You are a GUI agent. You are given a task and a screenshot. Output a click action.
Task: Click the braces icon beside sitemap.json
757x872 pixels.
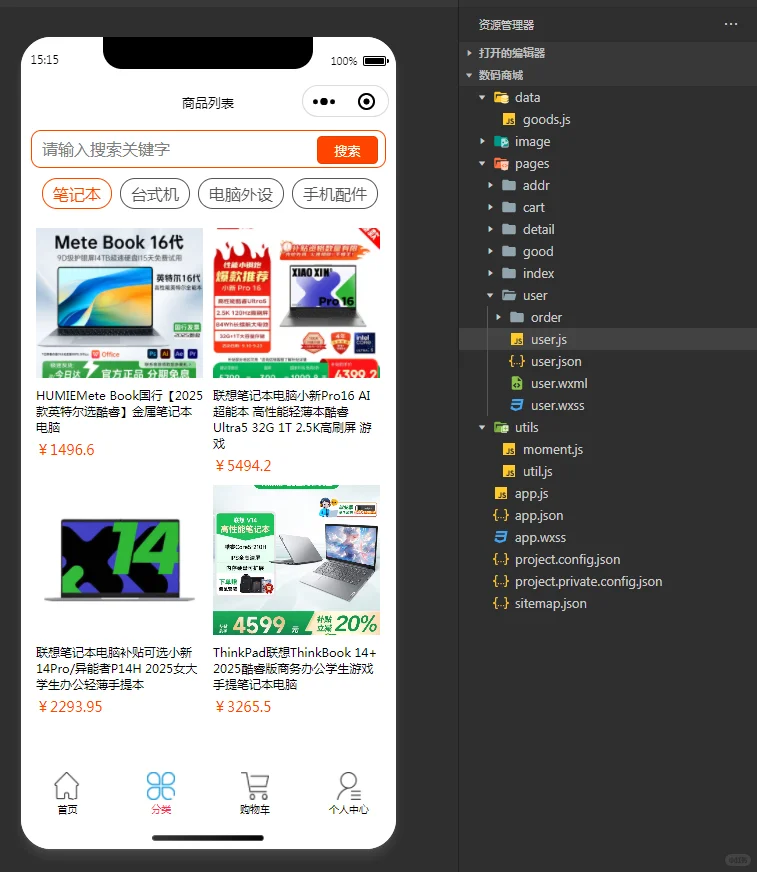click(x=501, y=603)
